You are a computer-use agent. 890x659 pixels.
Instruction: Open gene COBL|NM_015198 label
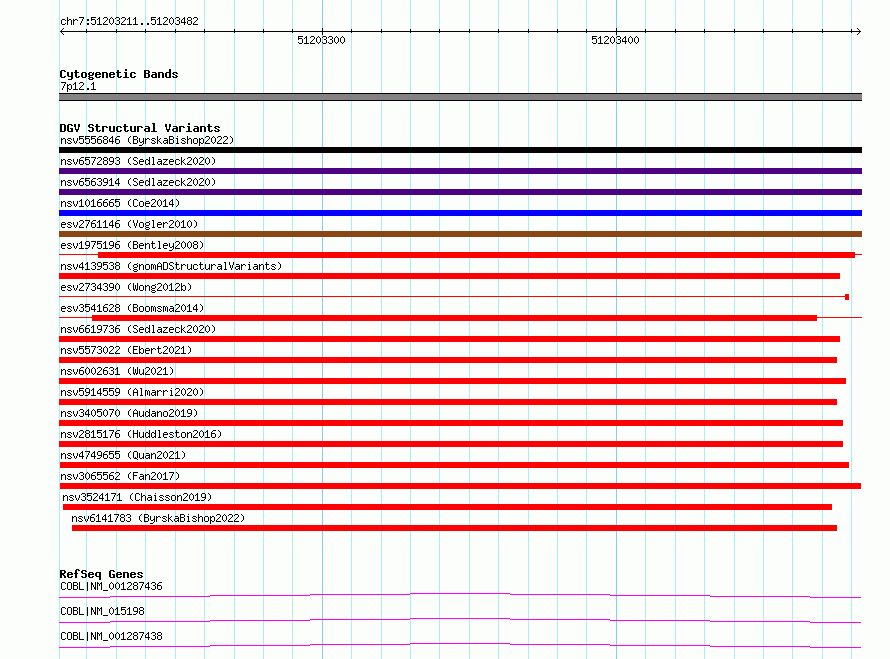pyautogui.click(x=102, y=611)
